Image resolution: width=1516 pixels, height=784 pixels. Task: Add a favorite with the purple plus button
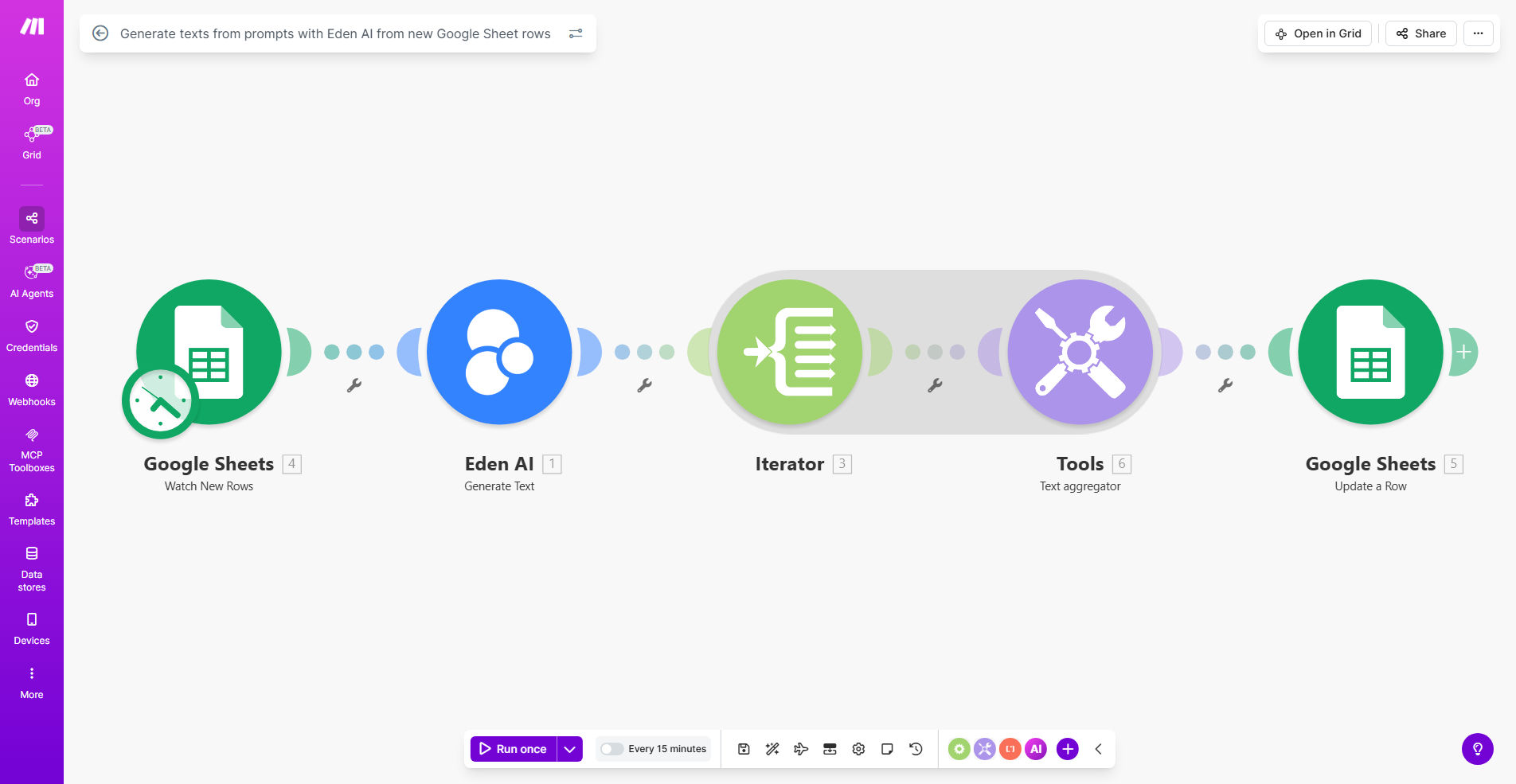point(1068,749)
